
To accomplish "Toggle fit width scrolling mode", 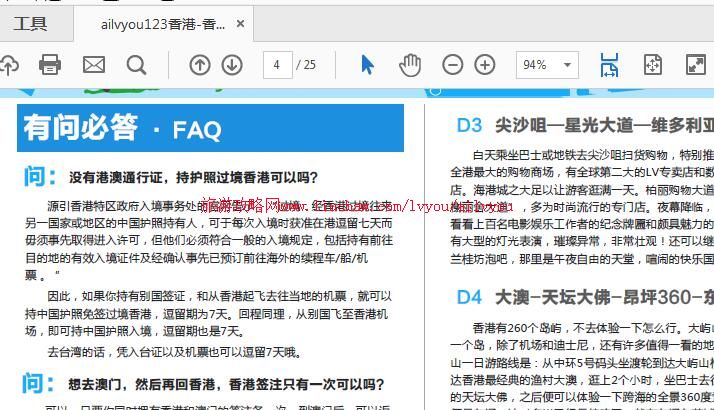I will click(x=609, y=65).
